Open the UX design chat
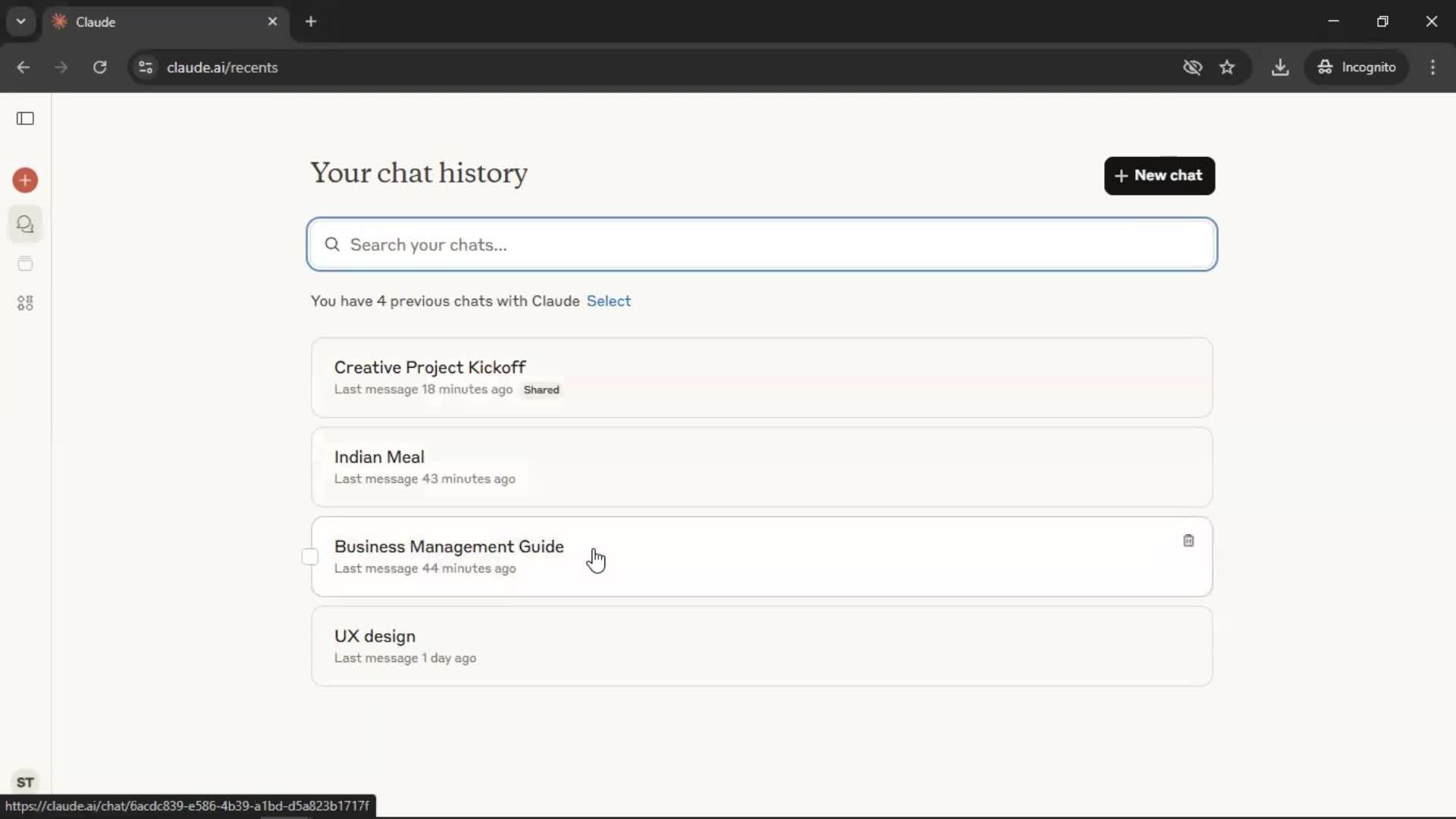 [761, 646]
